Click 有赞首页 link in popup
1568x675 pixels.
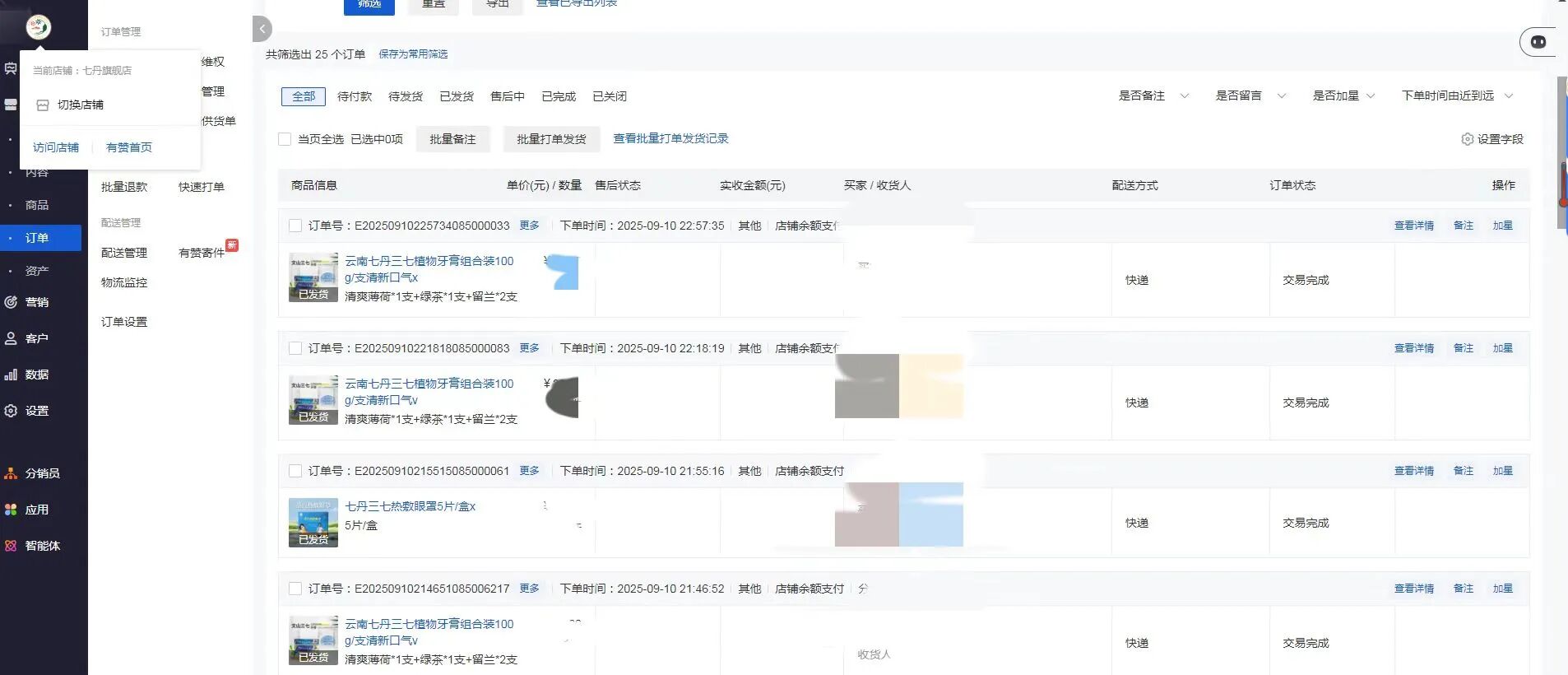coord(129,147)
